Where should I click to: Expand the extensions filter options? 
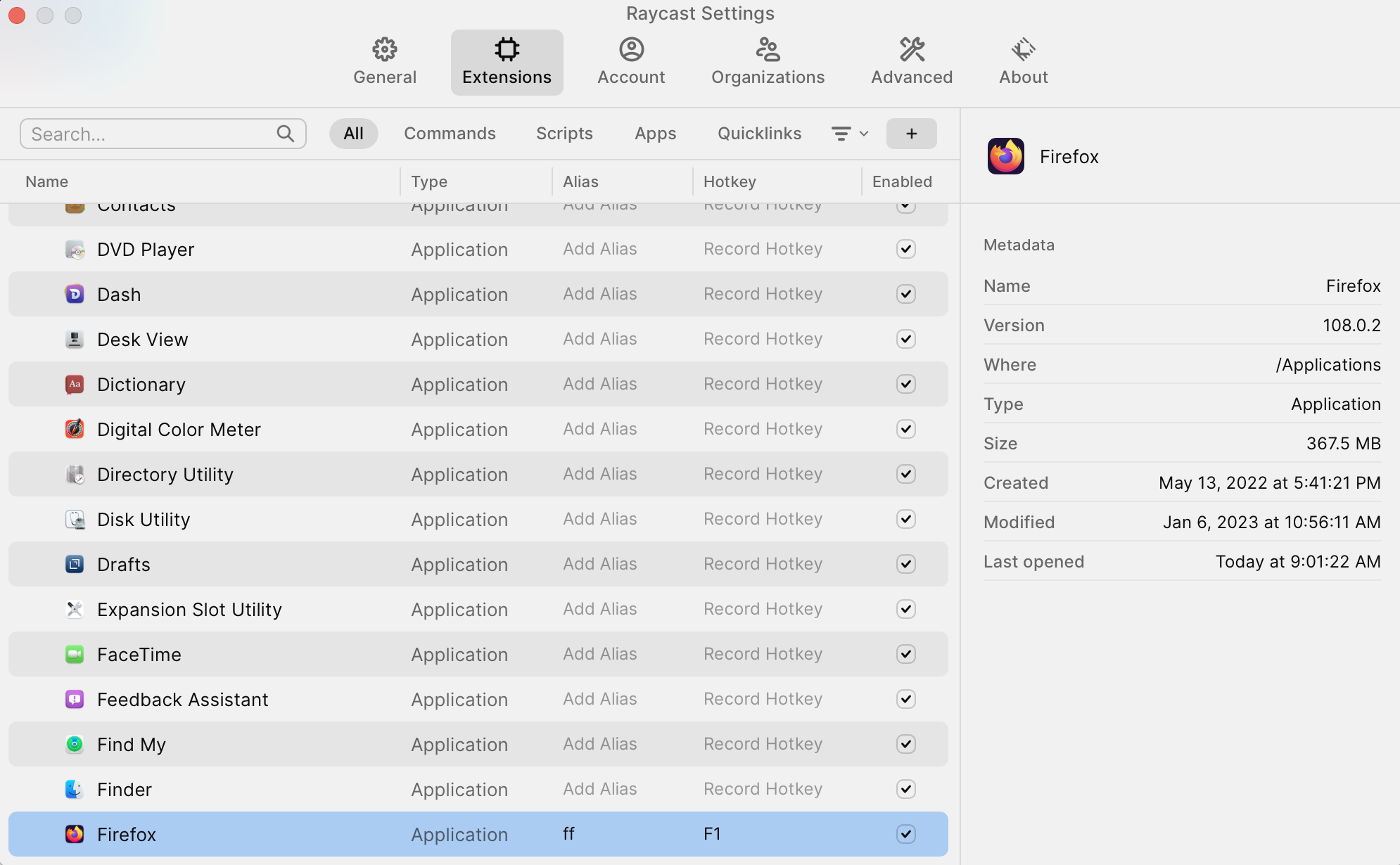click(849, 133)
